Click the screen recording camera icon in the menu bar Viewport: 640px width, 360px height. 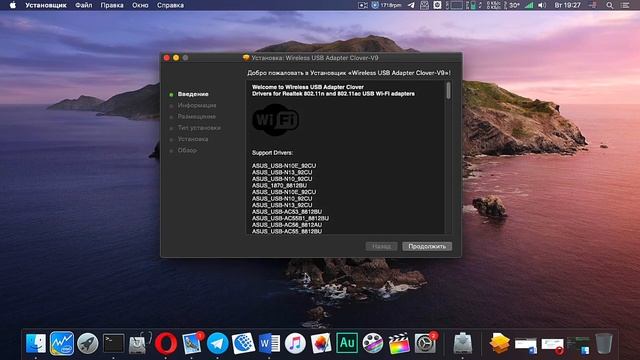coord(362,5)
